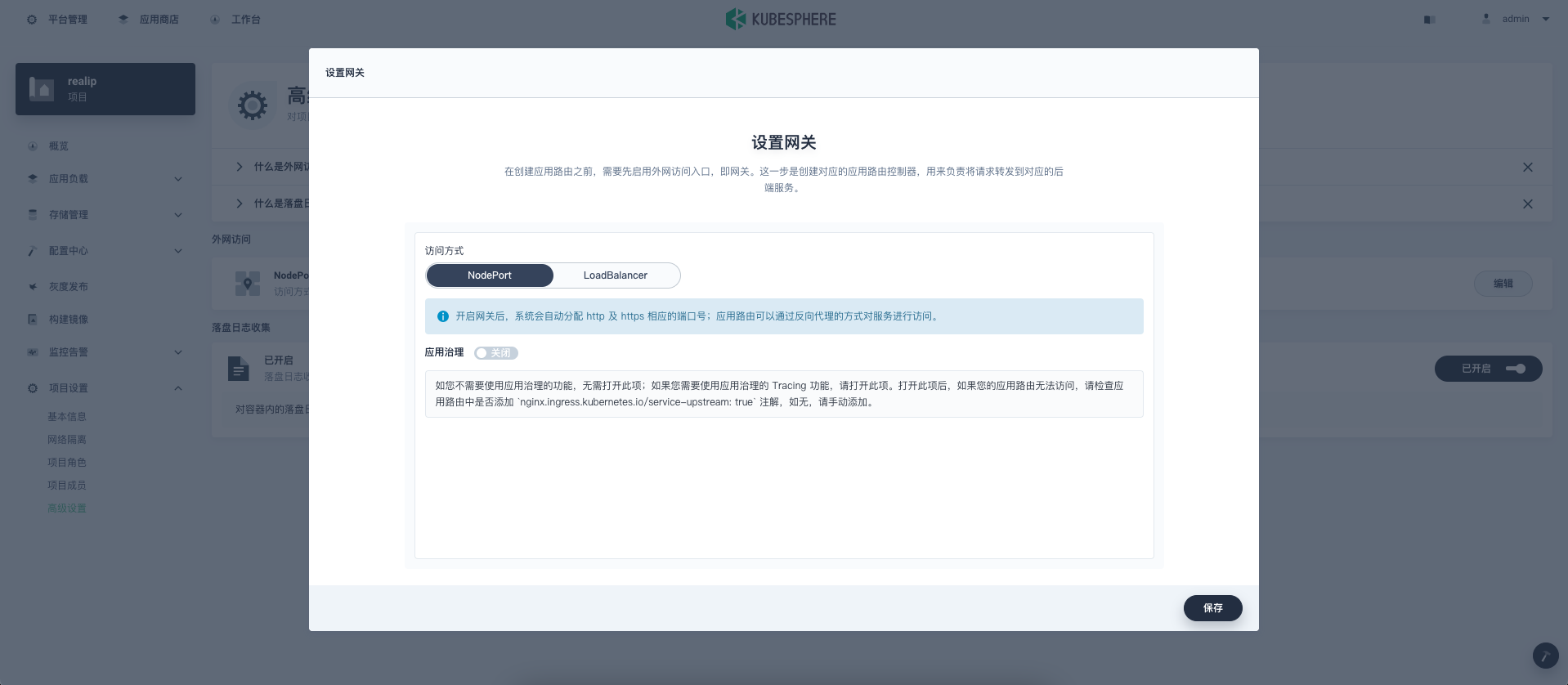Select NodePort access method

tap(490, 275)
